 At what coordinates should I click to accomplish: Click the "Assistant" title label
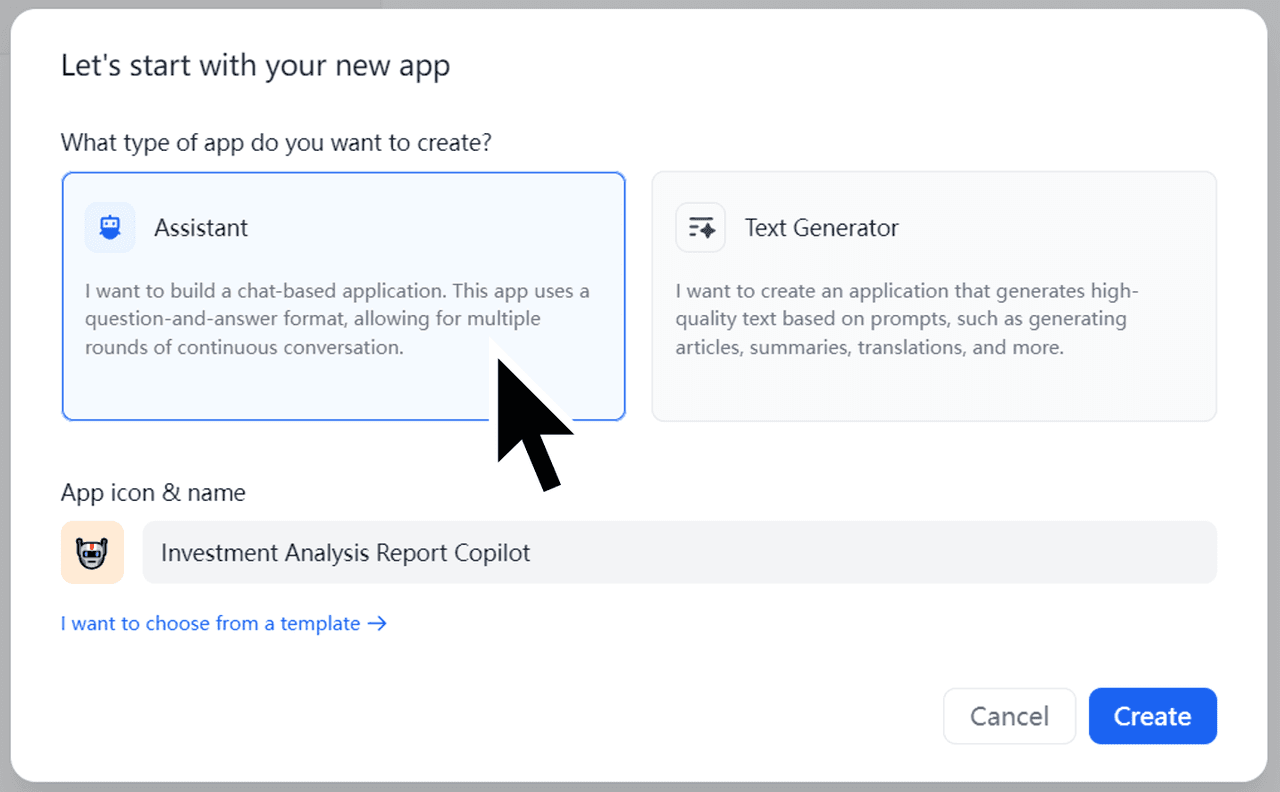(x=201, y=228)
